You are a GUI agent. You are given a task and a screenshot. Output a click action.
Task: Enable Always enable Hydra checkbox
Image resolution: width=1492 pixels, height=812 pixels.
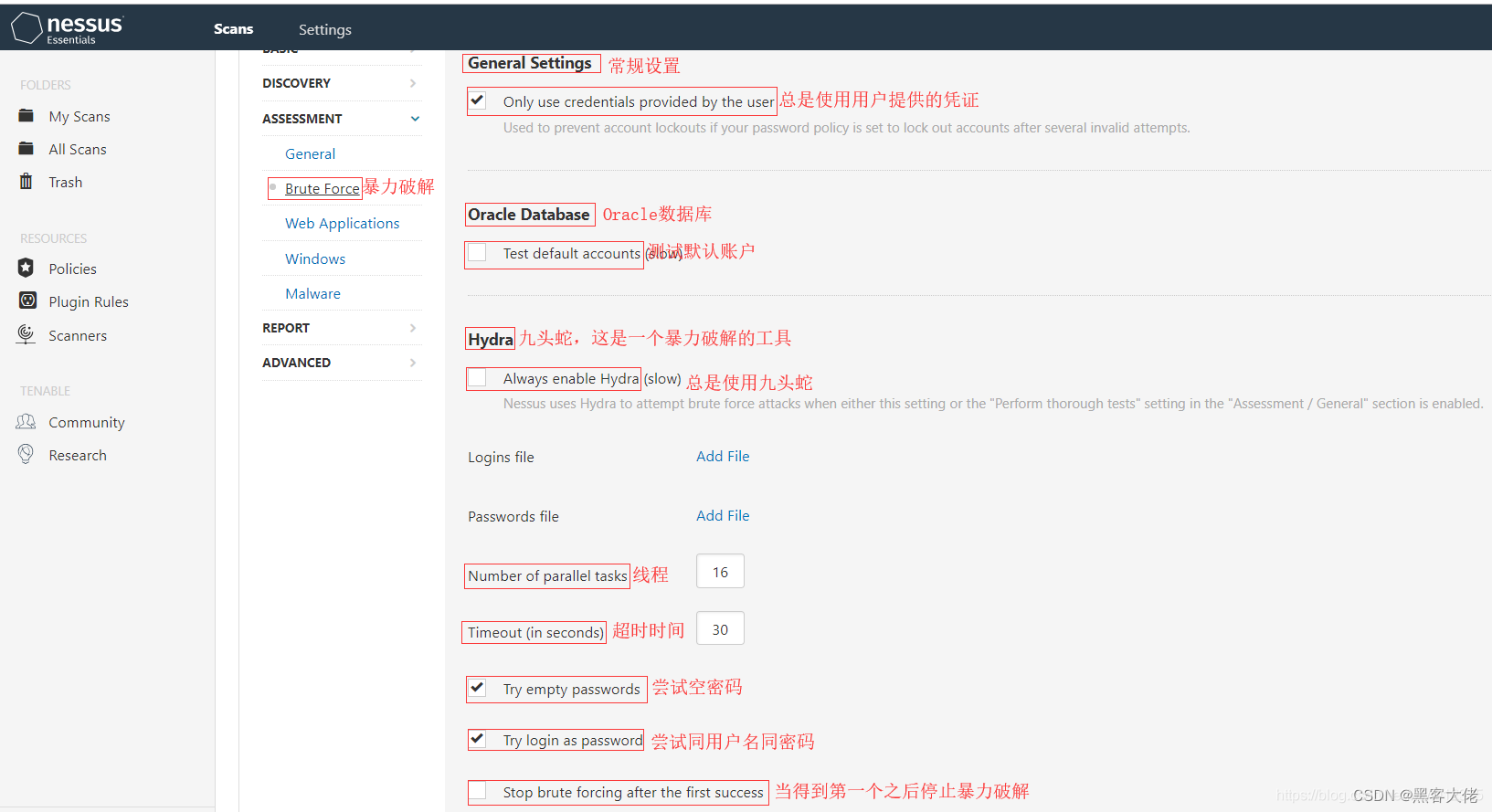coord(477,378)
